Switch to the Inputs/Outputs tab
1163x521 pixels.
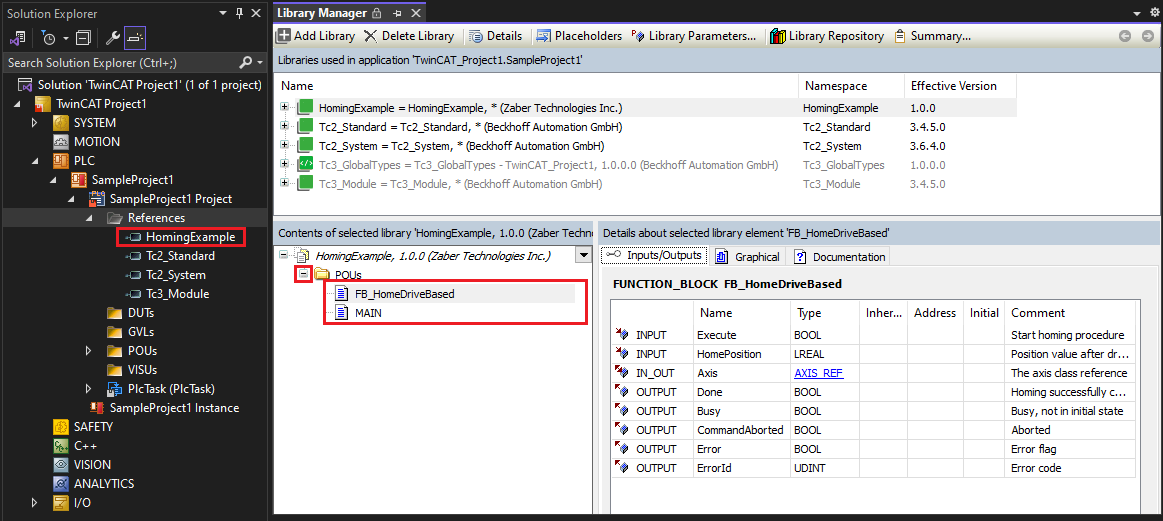(655, 255)
